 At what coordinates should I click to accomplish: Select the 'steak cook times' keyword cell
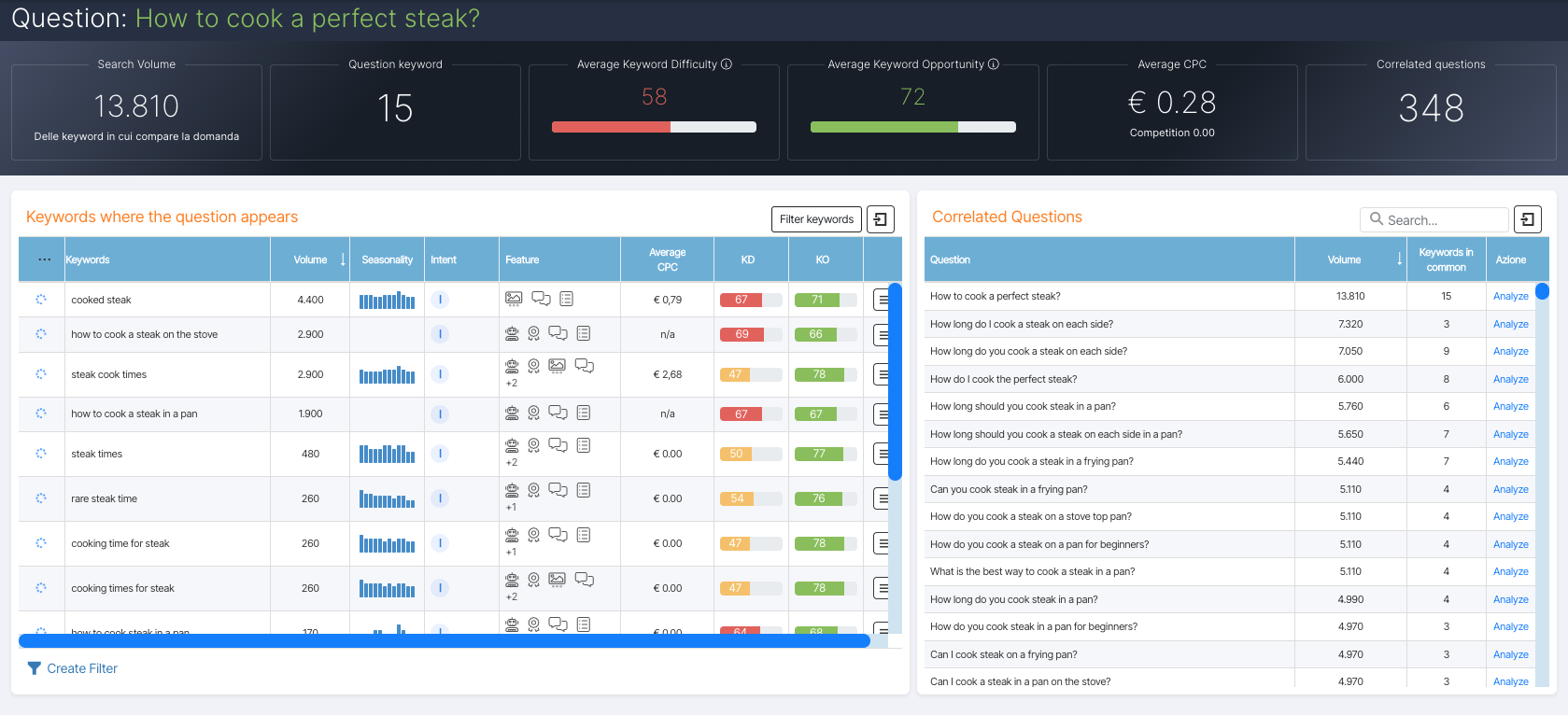(x=168, y=374)
